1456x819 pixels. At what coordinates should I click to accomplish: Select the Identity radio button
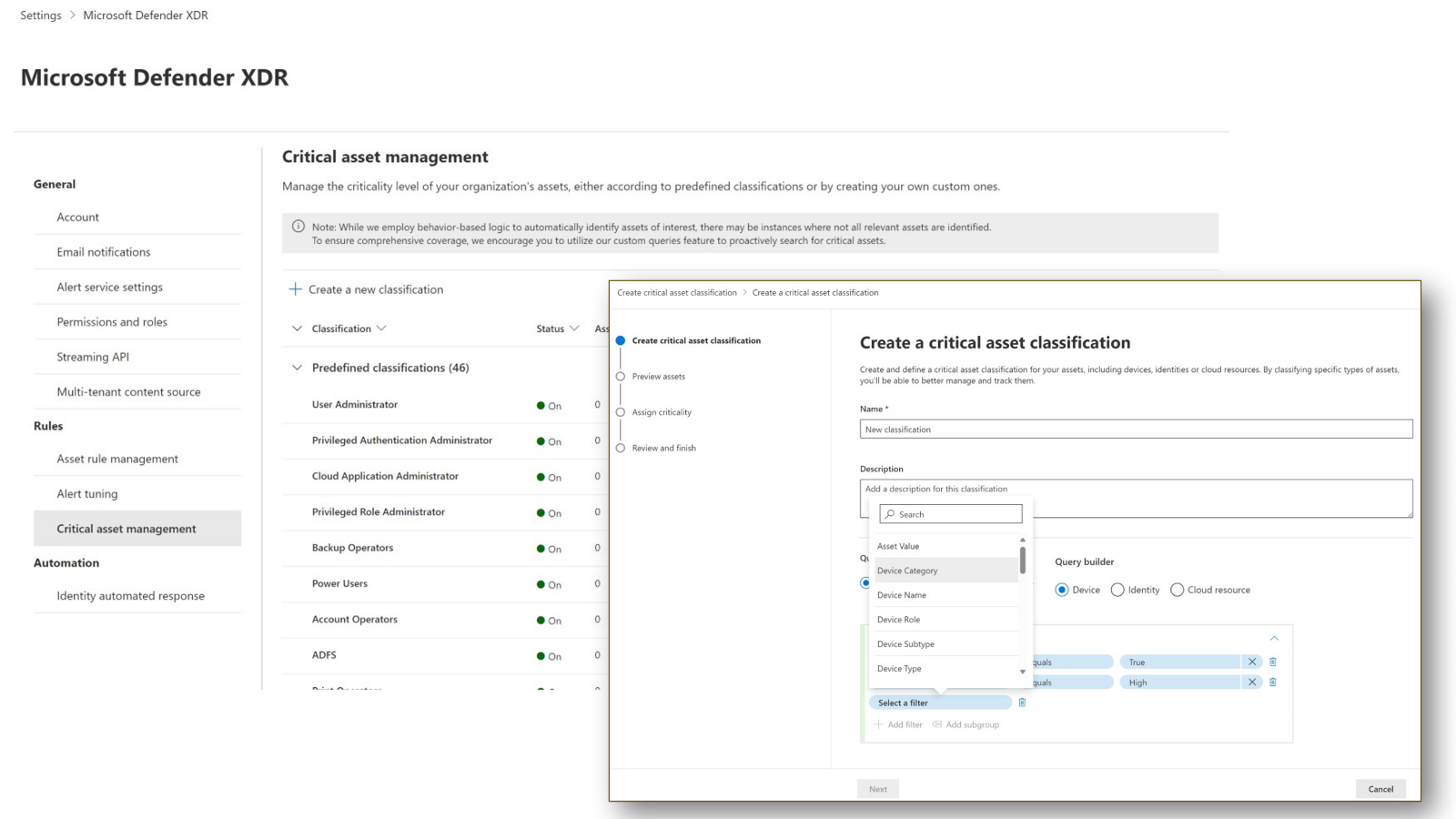pos(1117,590)
